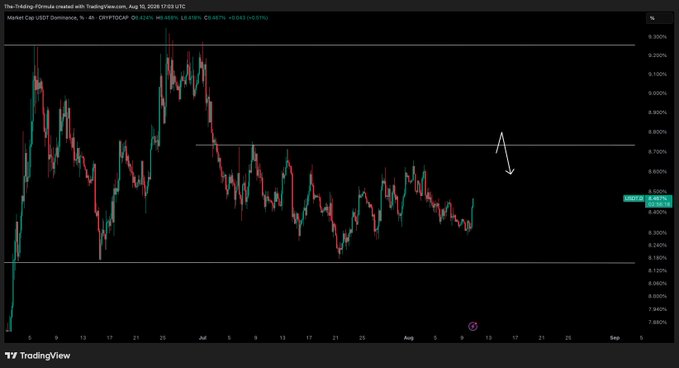Click the Sep label on the time axis
The width and height of the screenshot is (679, 368).
pos(614,338)
